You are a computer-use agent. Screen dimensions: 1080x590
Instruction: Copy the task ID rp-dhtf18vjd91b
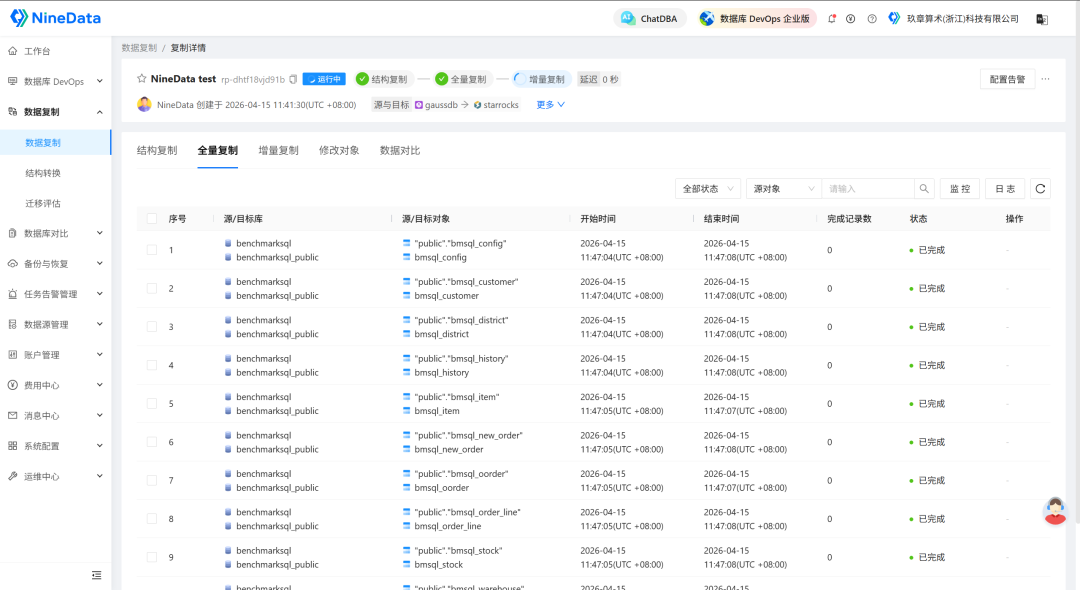(x=293, y=79)
